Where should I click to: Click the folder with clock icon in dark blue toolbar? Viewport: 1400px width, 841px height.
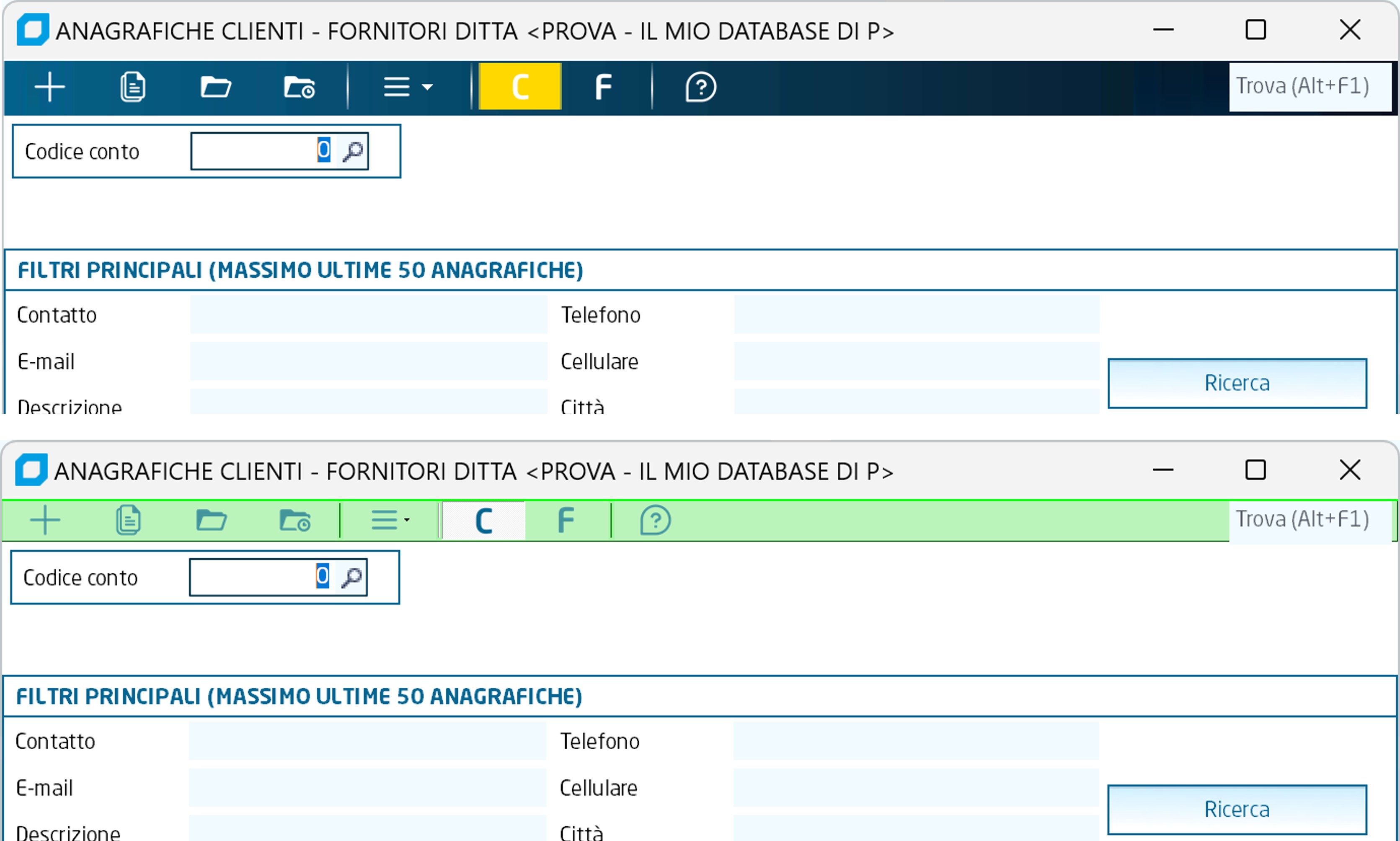point(299,87)
